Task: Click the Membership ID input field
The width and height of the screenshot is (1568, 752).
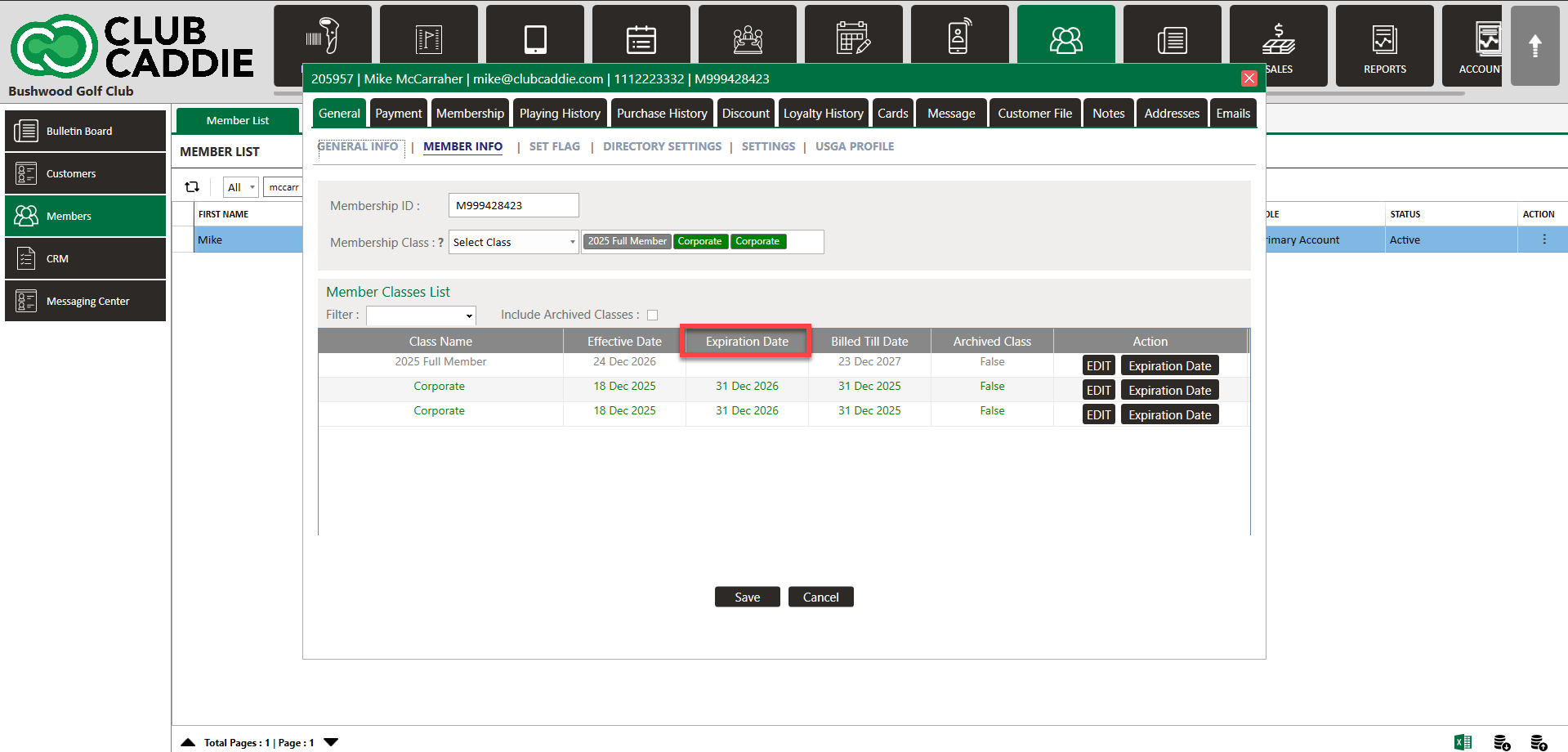Action: pos(513,205)
